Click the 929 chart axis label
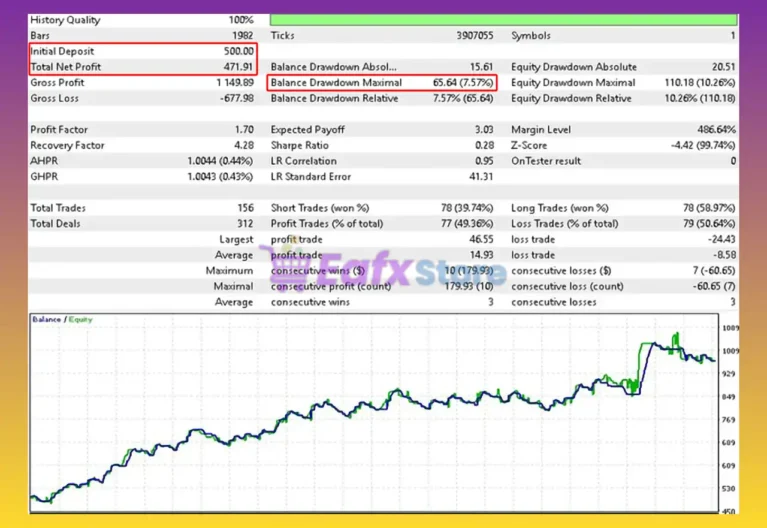Screen dimensions: 767x528 728,374
